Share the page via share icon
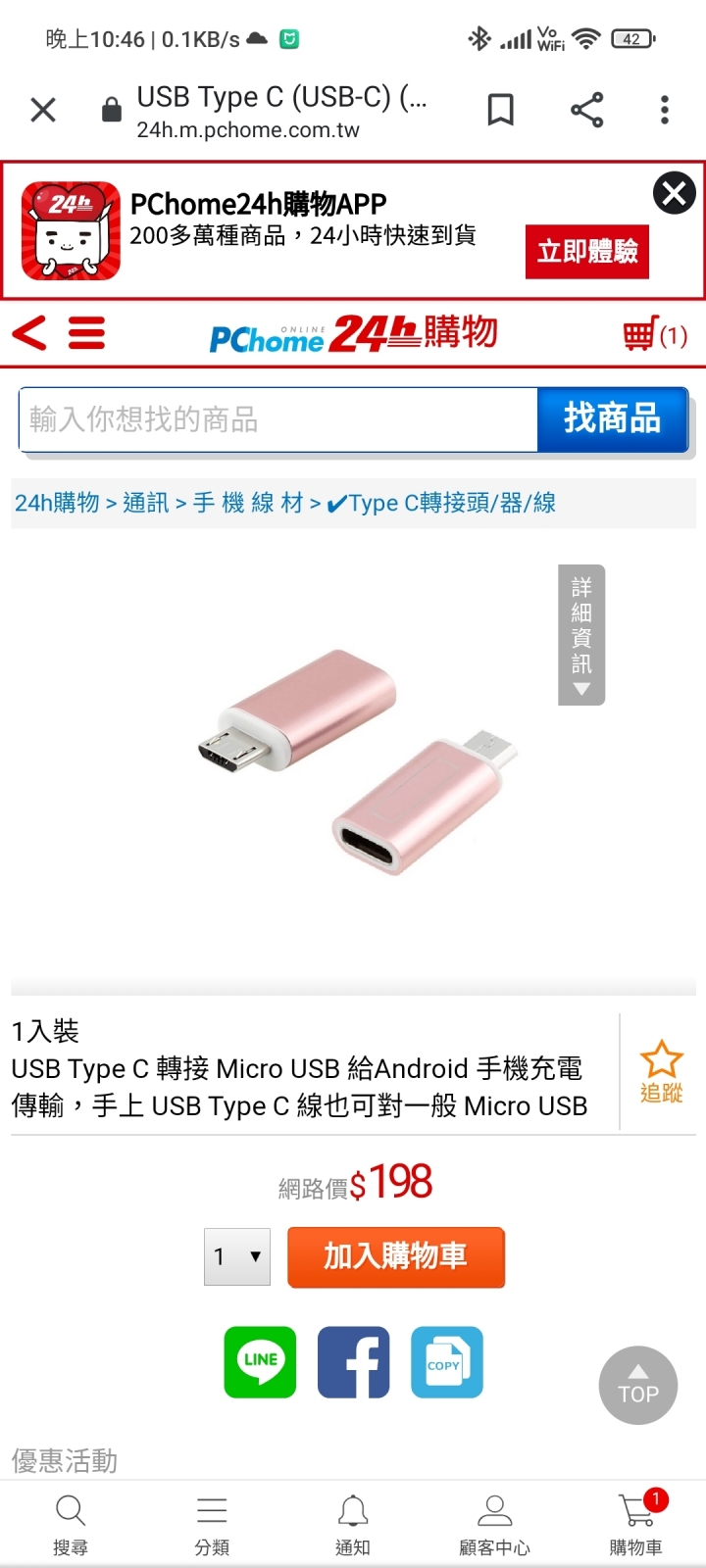The height and width of the screenshot is (1568, 706). [587, 110]
